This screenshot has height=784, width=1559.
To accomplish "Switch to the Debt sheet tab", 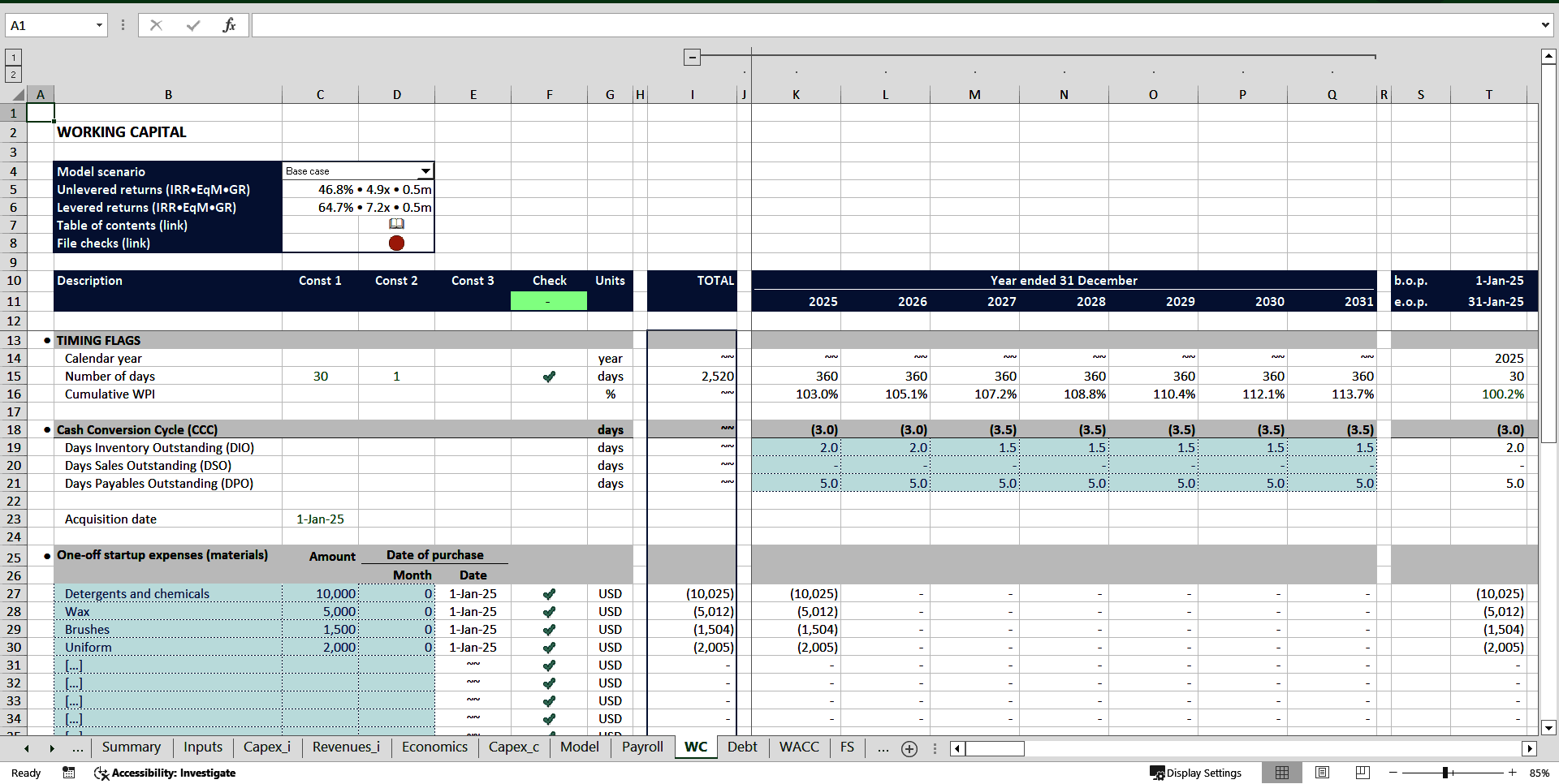I will [742, 747].
